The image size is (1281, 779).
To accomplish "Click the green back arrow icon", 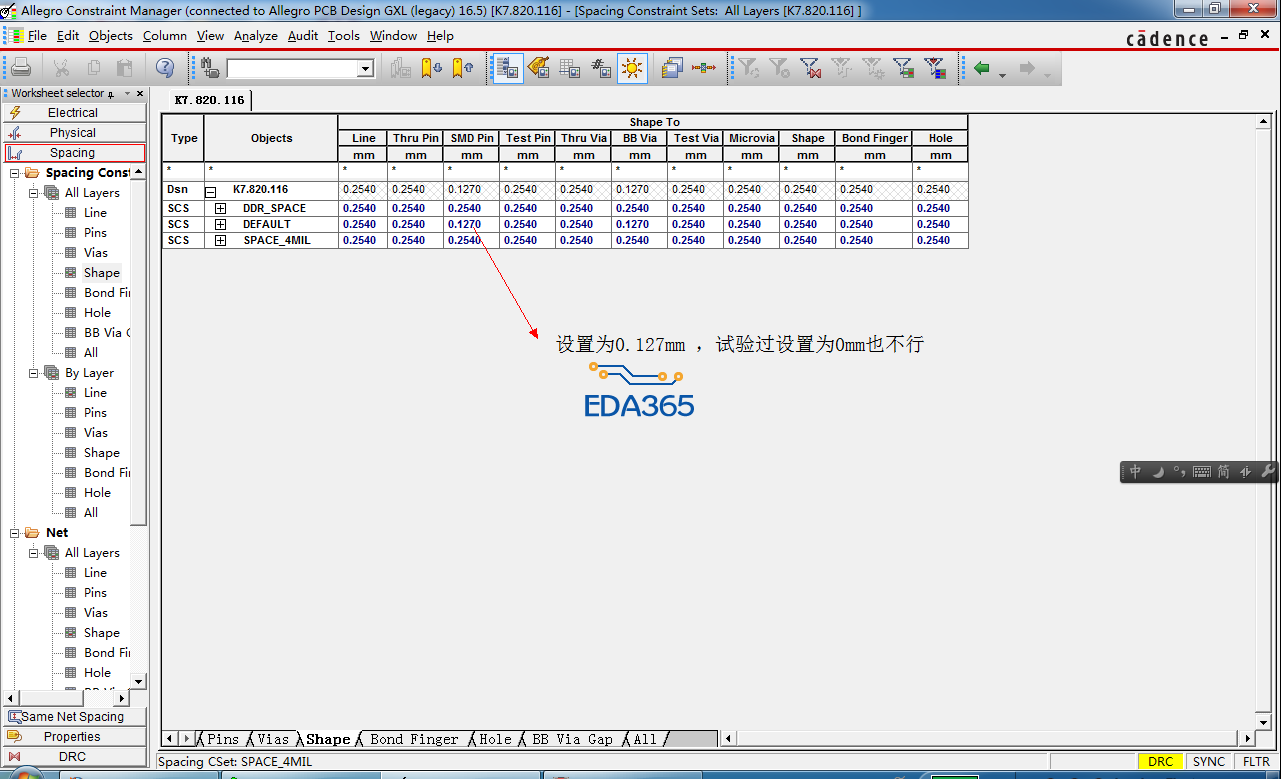I will click(x=982, y=68).
